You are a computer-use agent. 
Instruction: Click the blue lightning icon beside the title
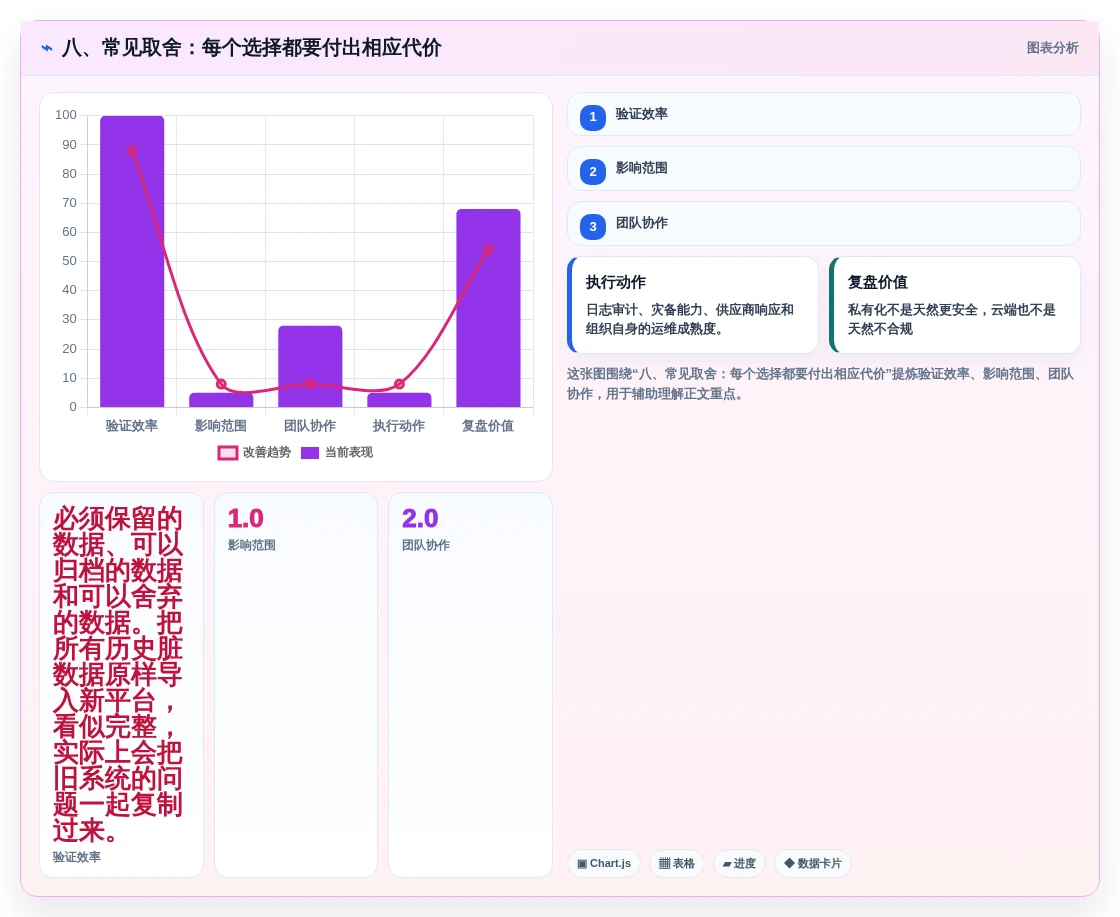pos(47,48)
